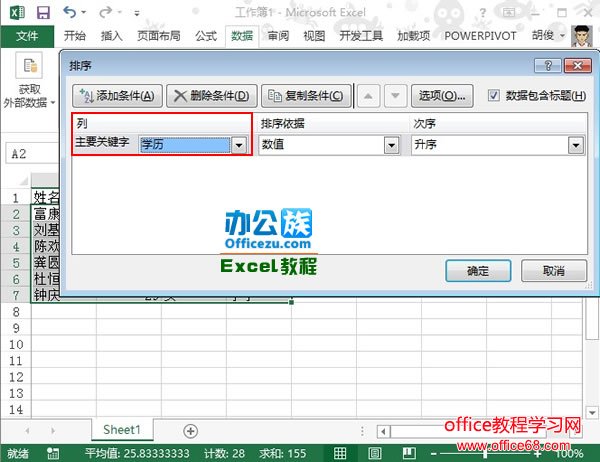This screenshot has height=462, width=600.
Task: Open the 文件 file menu
Action: (27, 36)
